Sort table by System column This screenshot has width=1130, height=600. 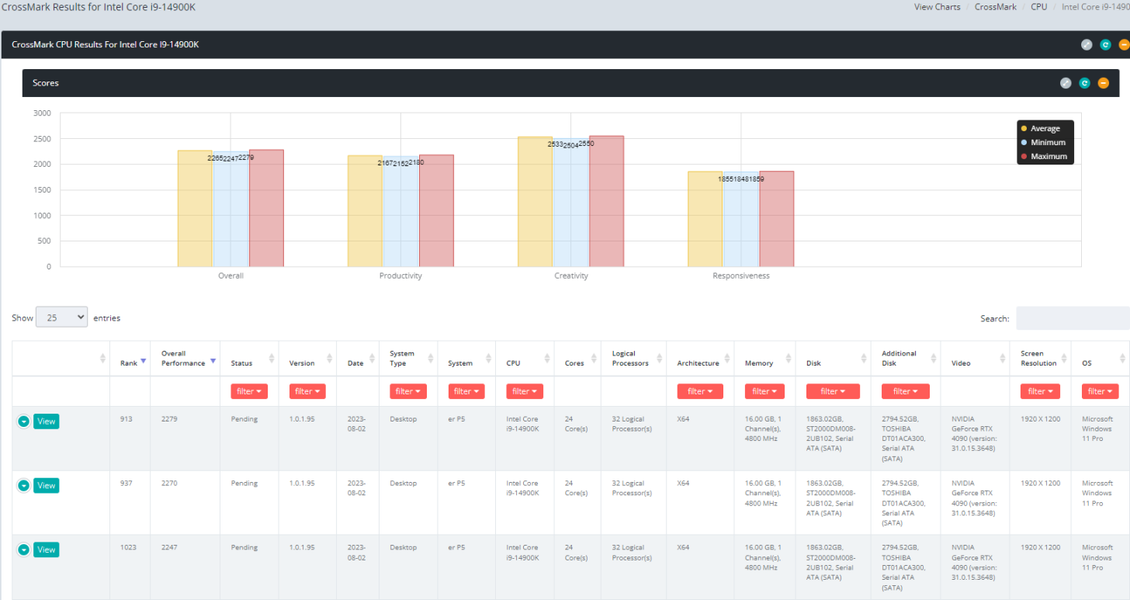coord(466,359)
